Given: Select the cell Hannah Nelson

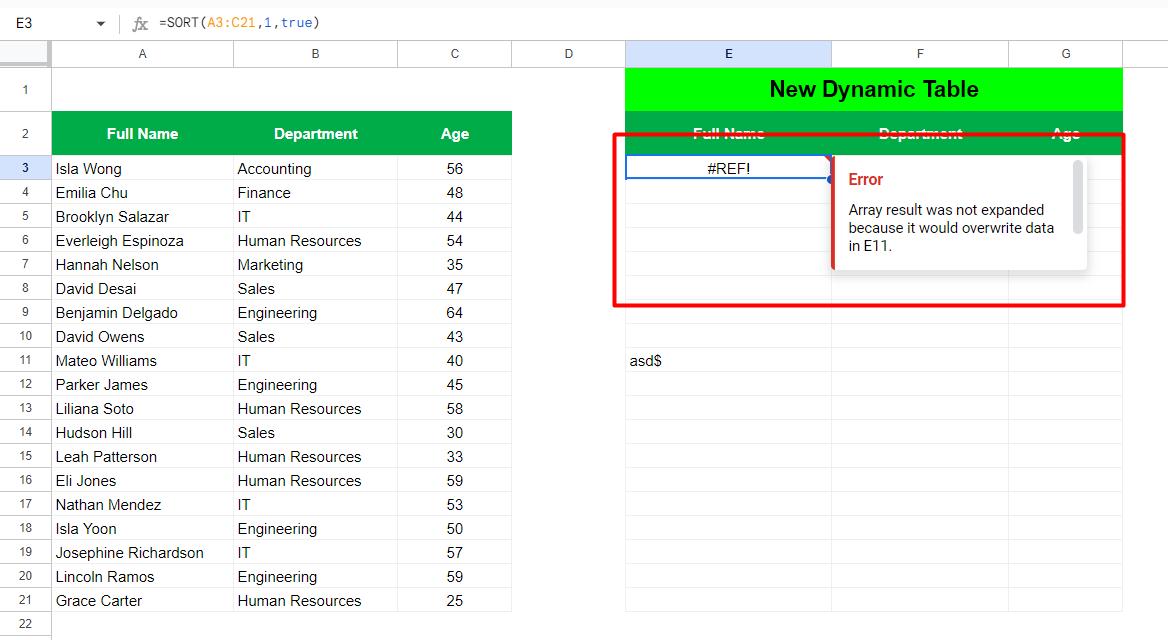Looking at the screenshot, I should click(x=142, y=264).
